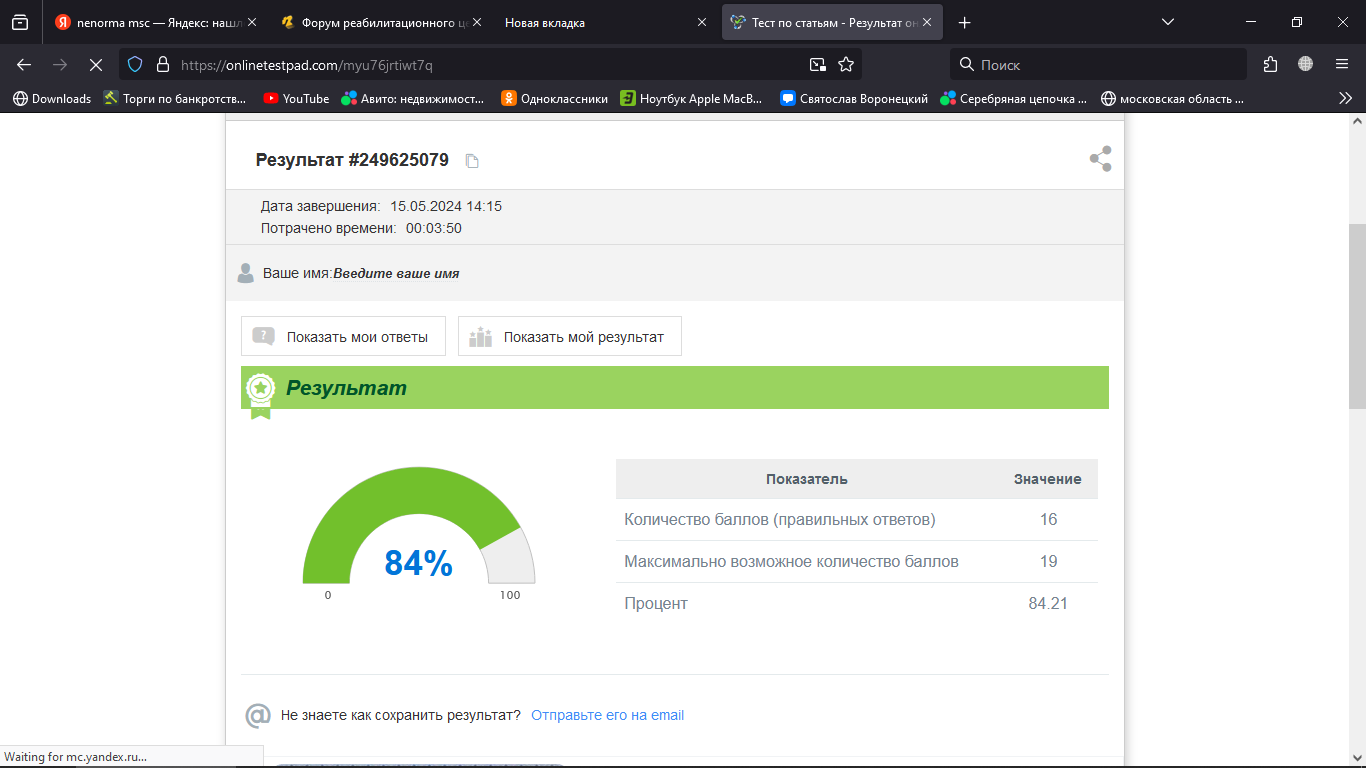The width and height of the screenshot is (1366, 768).
Task: Click the share icon beside the result header
Action: coord(1100,159)
